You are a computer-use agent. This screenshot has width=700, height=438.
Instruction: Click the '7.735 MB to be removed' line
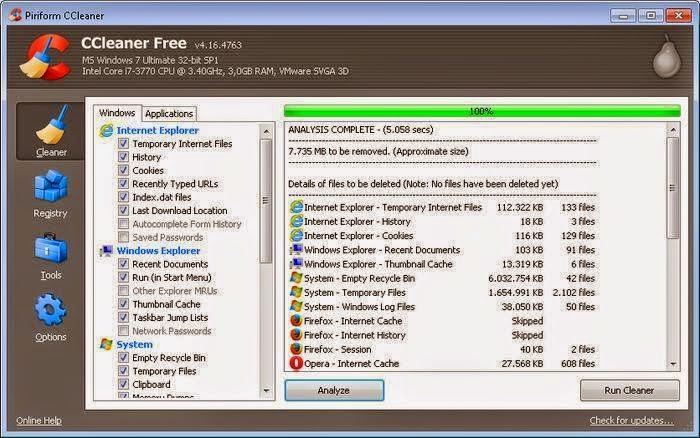(x=378, y=151)
